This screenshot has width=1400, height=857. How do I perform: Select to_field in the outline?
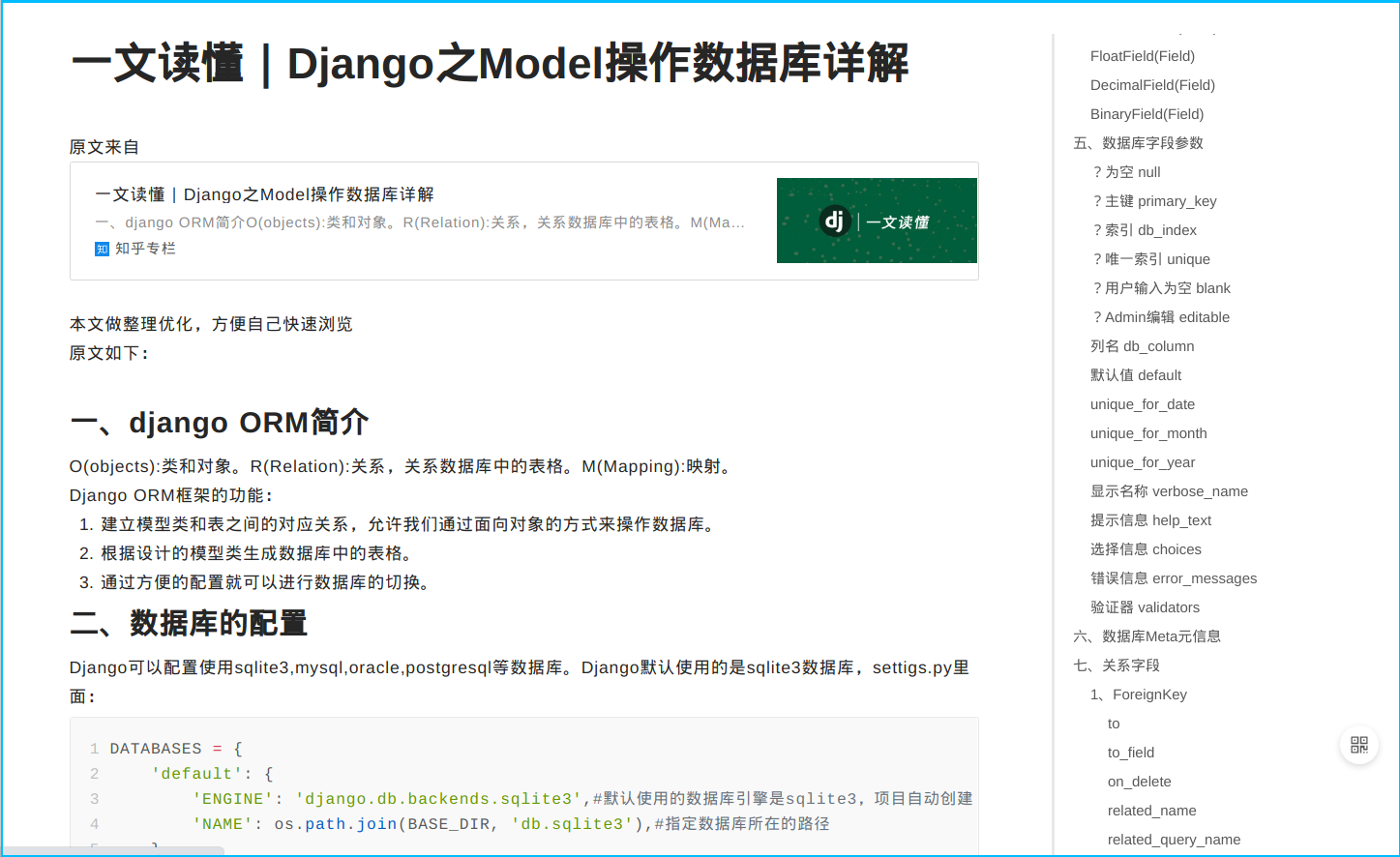1131,753
